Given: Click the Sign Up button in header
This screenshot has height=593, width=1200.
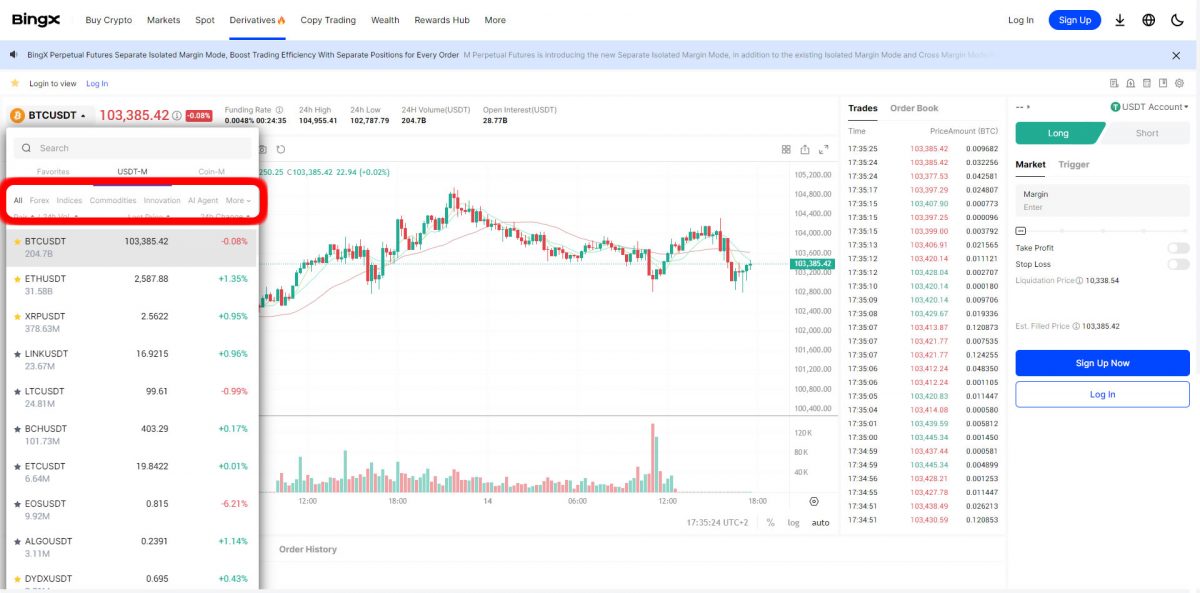Looking at the screenshot, I should pos(1075,20).
